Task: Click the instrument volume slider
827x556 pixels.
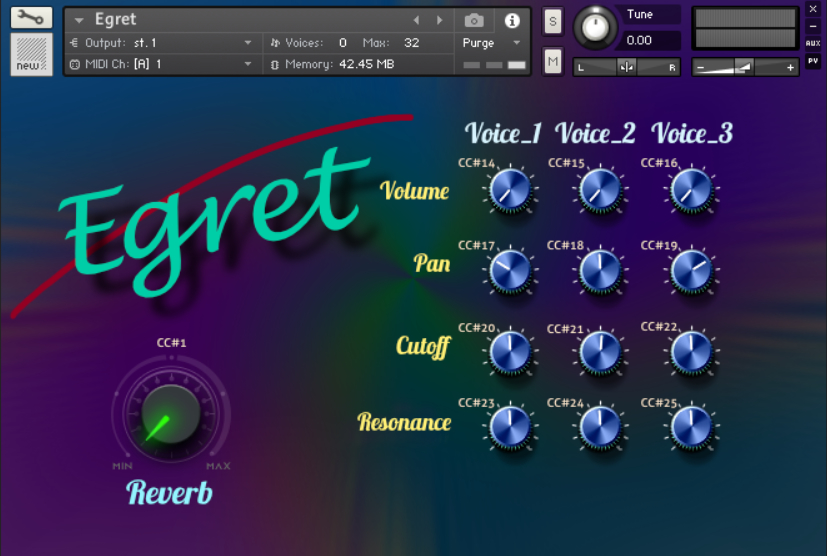Action: click(x=745, y=68)
